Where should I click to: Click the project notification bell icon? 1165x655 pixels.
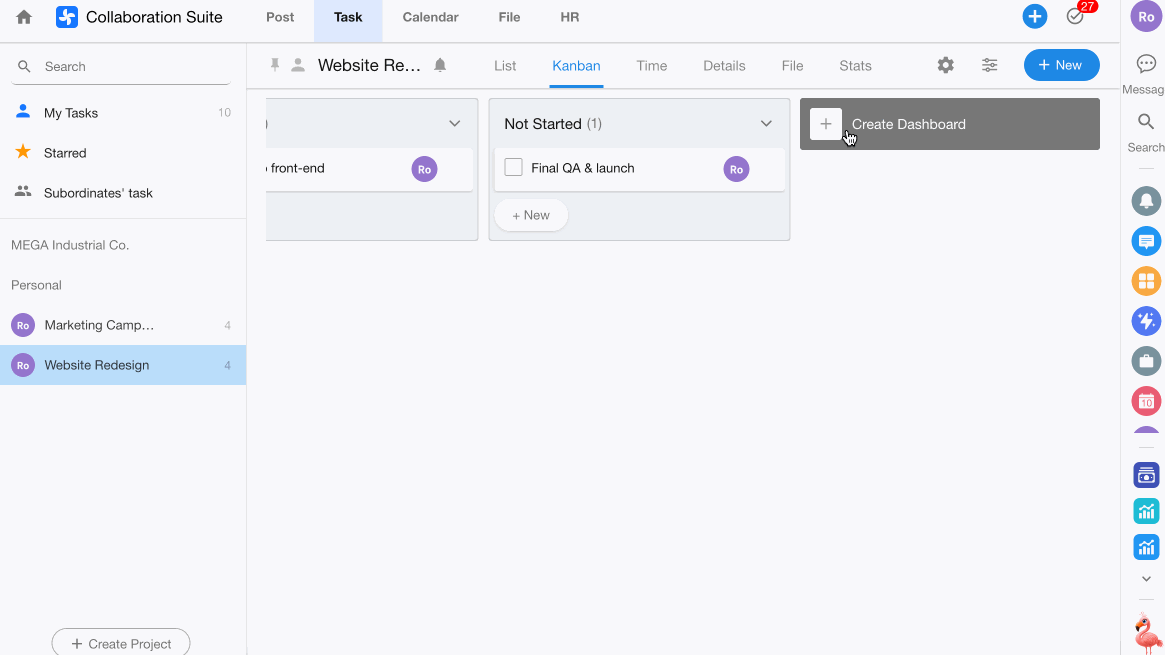point(440,65)
